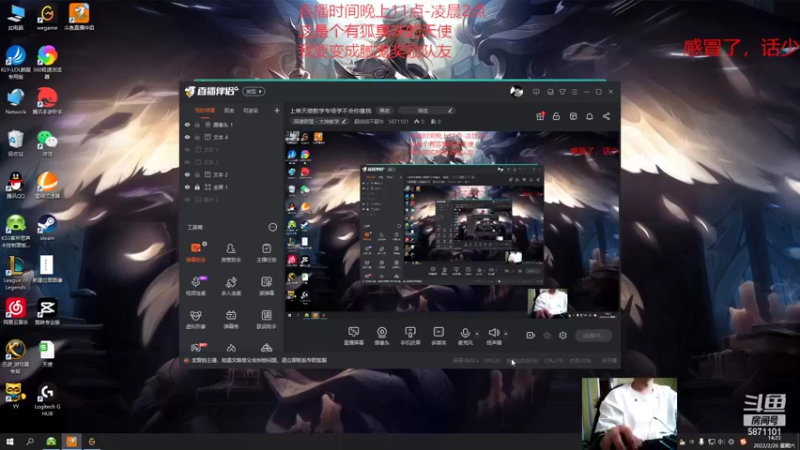The width and height of the screenshot is (800, 450).
Task: Toggle visibility of the 文本 2 layer
Action: pos(187,174)
